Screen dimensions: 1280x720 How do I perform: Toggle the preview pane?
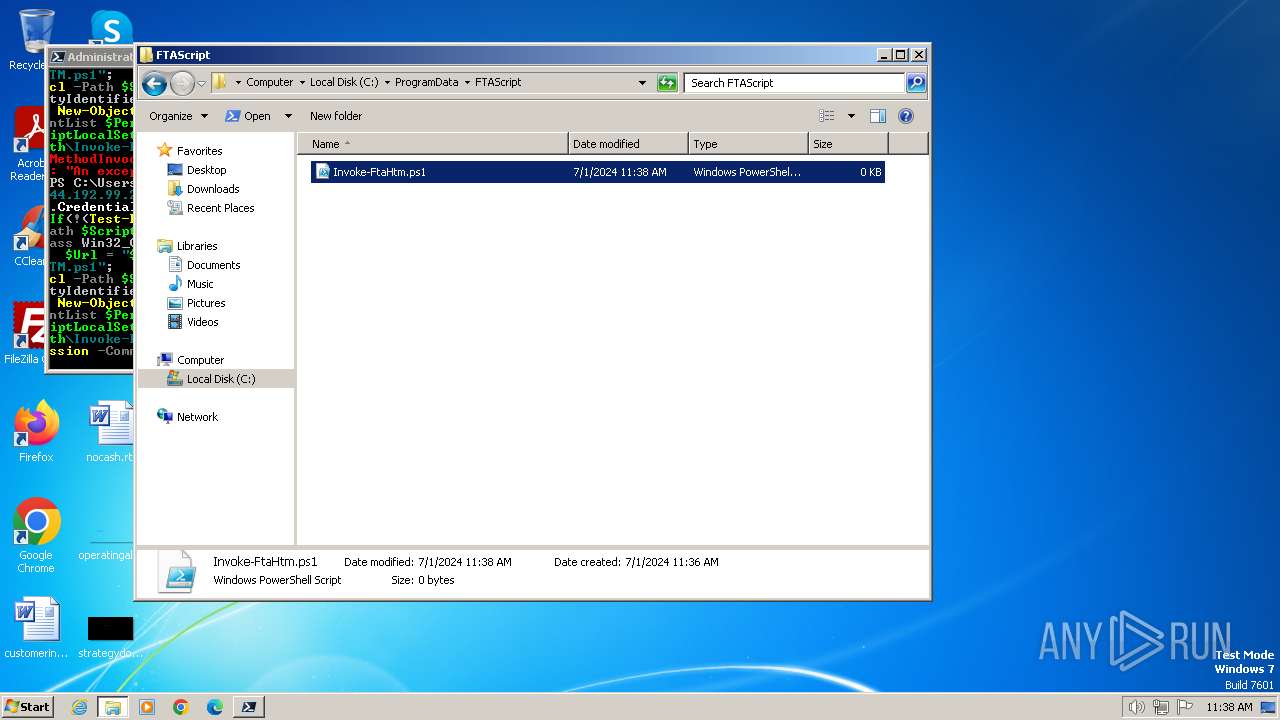(878, 116)
